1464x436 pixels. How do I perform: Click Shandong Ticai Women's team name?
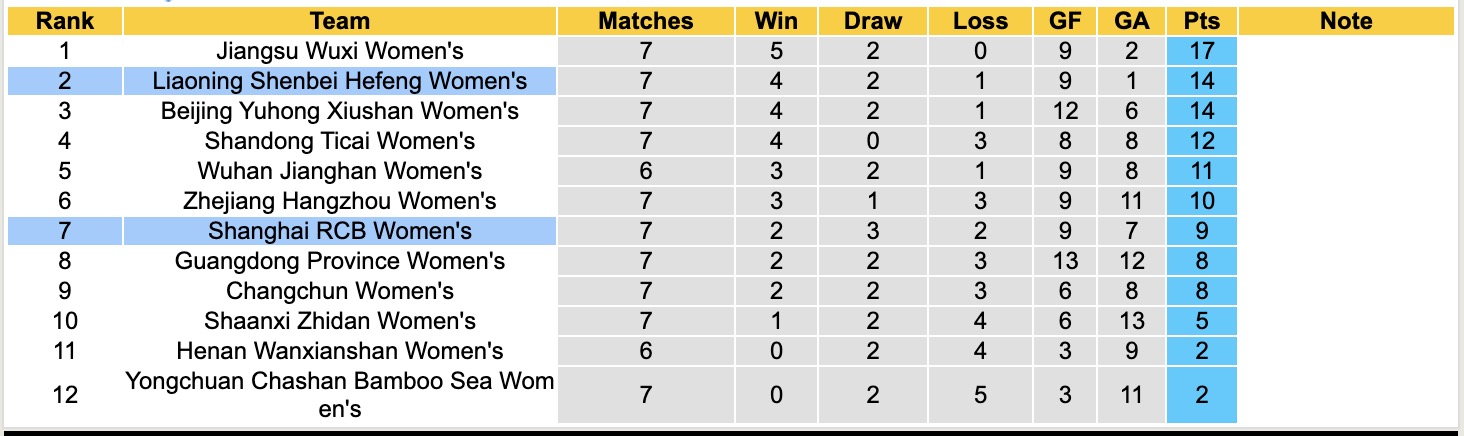340,141
